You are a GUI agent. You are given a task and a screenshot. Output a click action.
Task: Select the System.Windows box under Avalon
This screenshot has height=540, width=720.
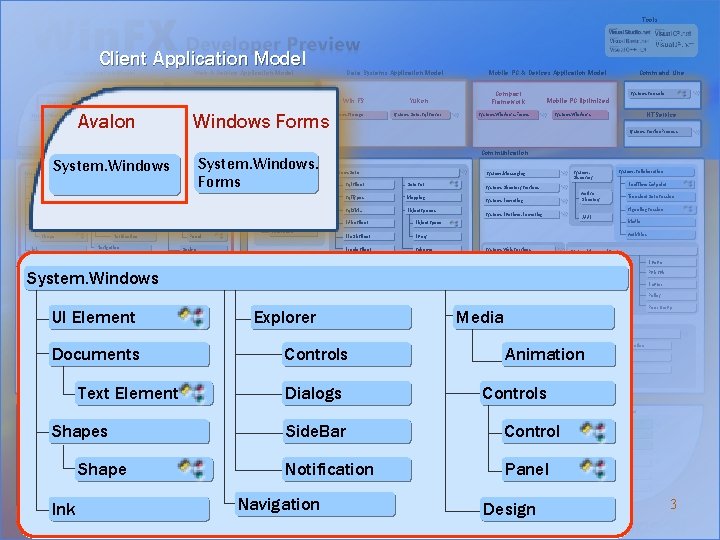114,175
